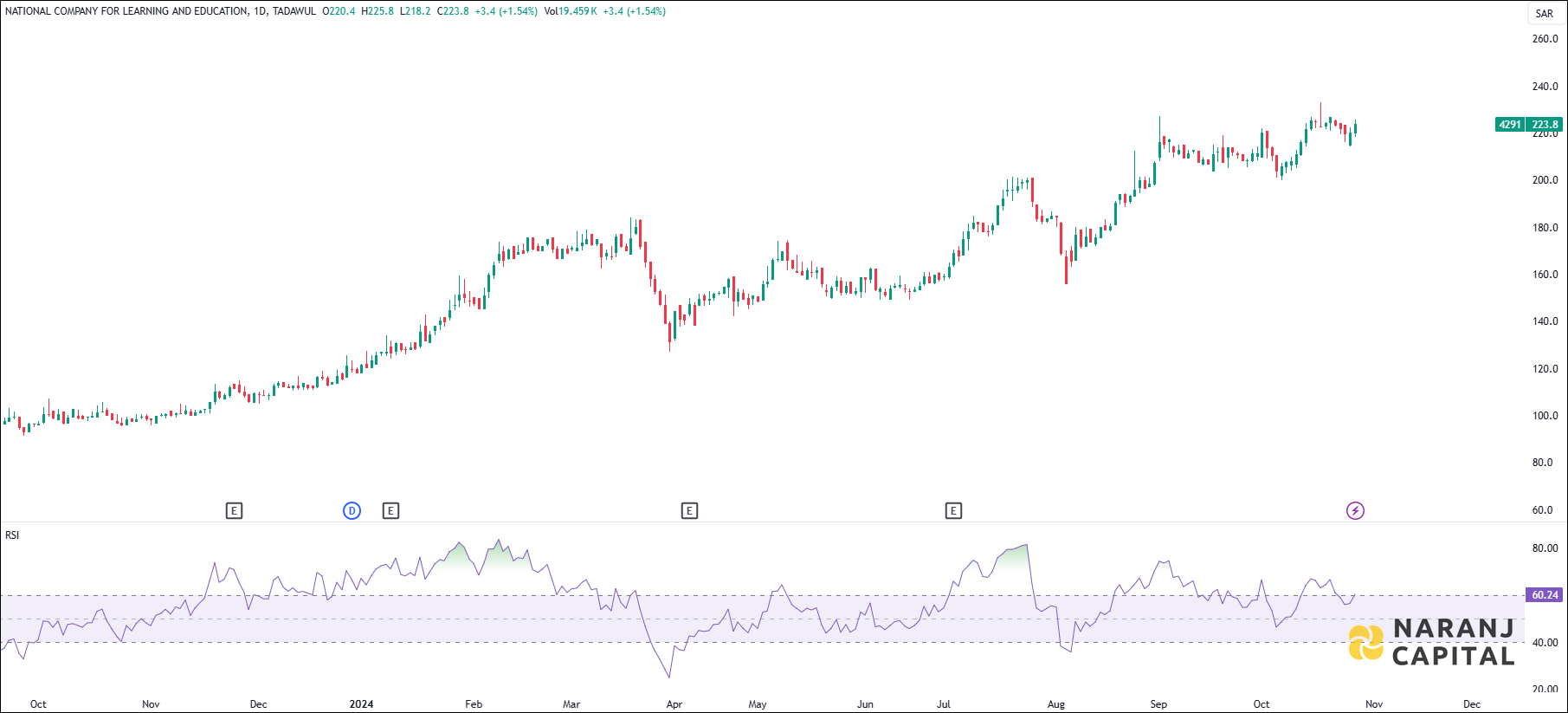Viewport: 1568px width, 713px height.
Task: Click the earnings marker near December
Action: pyautogui.click(x=234, y=510)
